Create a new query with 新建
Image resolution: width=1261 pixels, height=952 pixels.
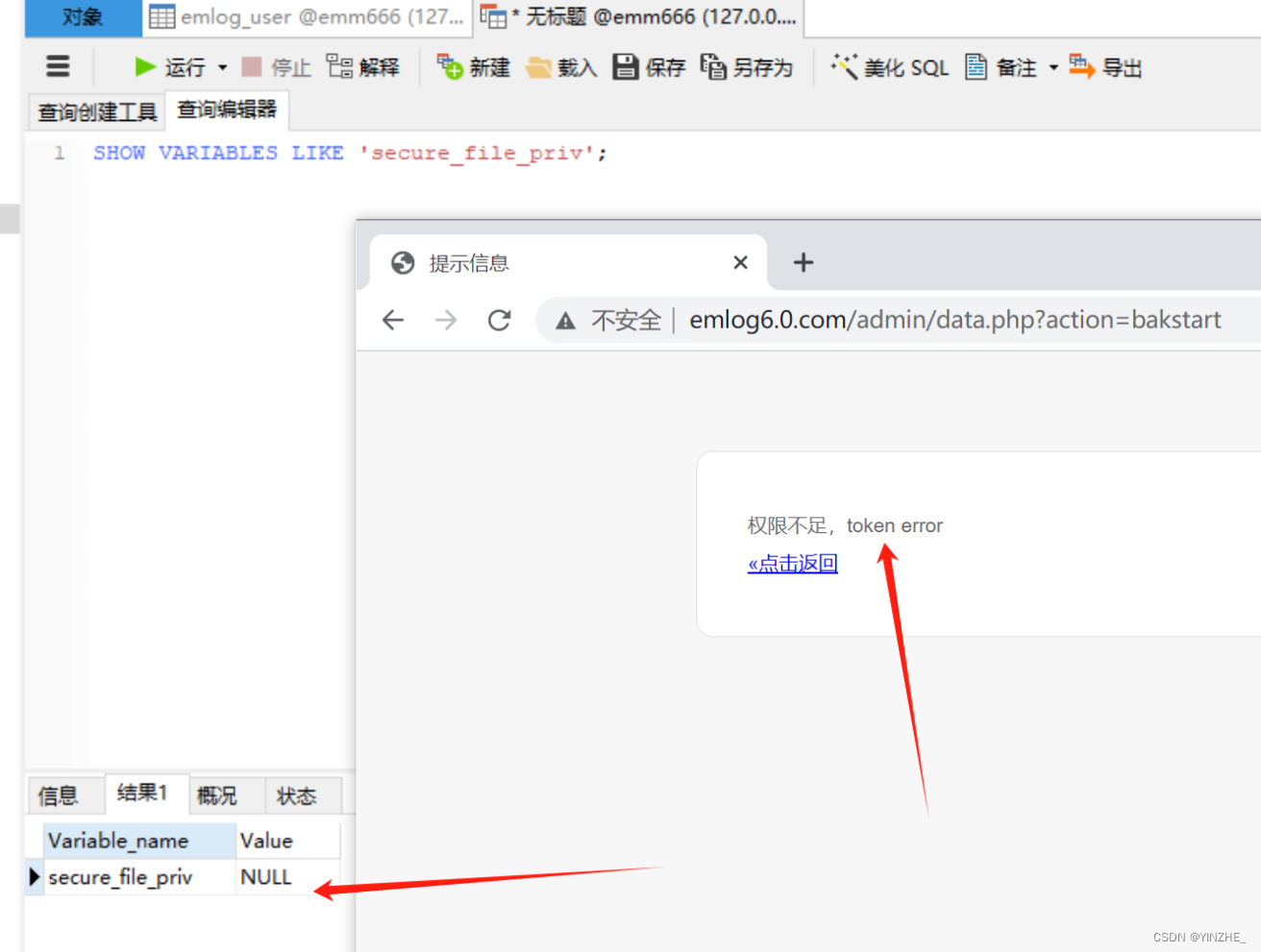(x=473, y=67)
